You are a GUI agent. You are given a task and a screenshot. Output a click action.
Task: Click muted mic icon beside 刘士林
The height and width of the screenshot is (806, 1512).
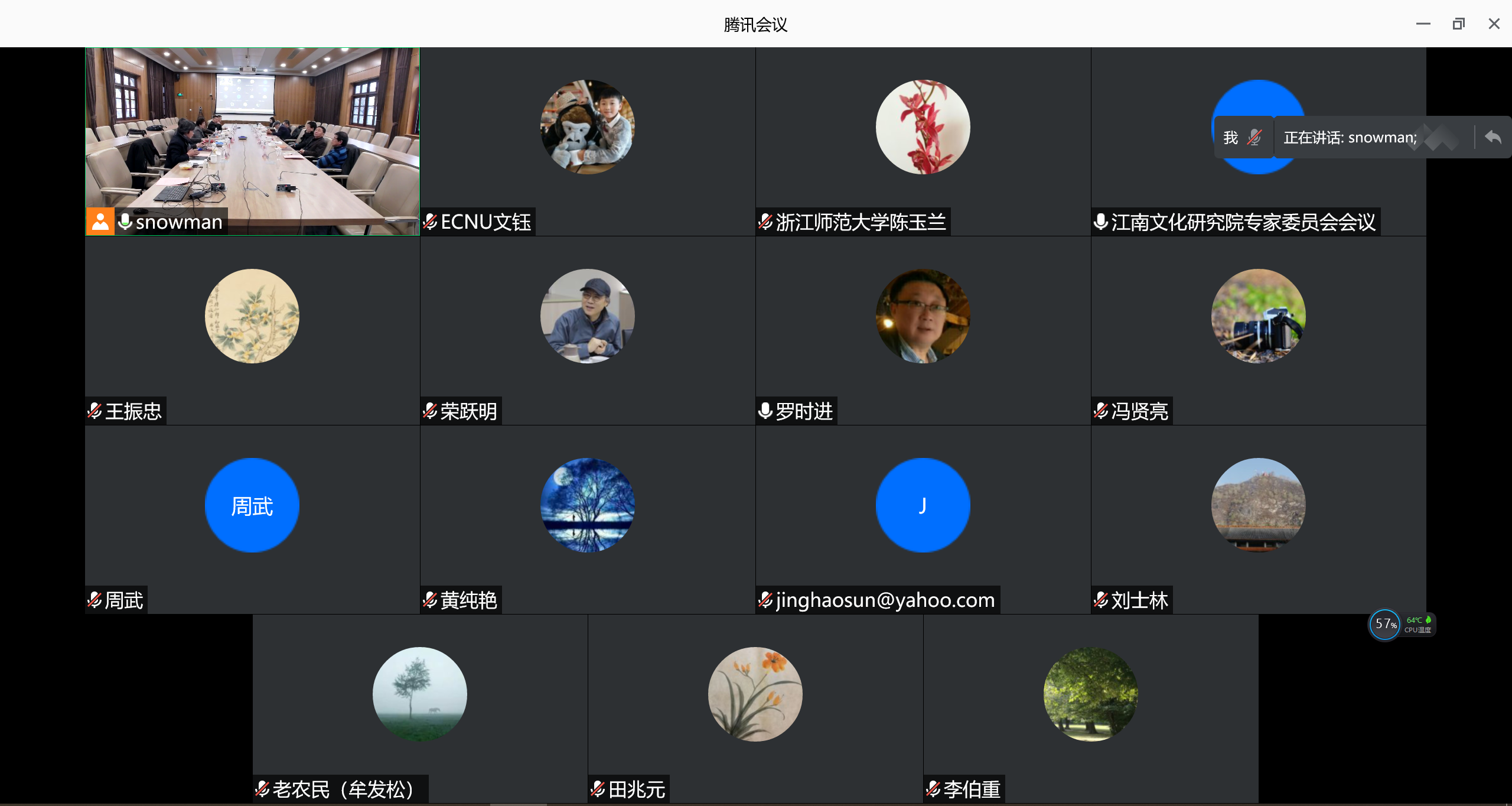pos(1101,600)
